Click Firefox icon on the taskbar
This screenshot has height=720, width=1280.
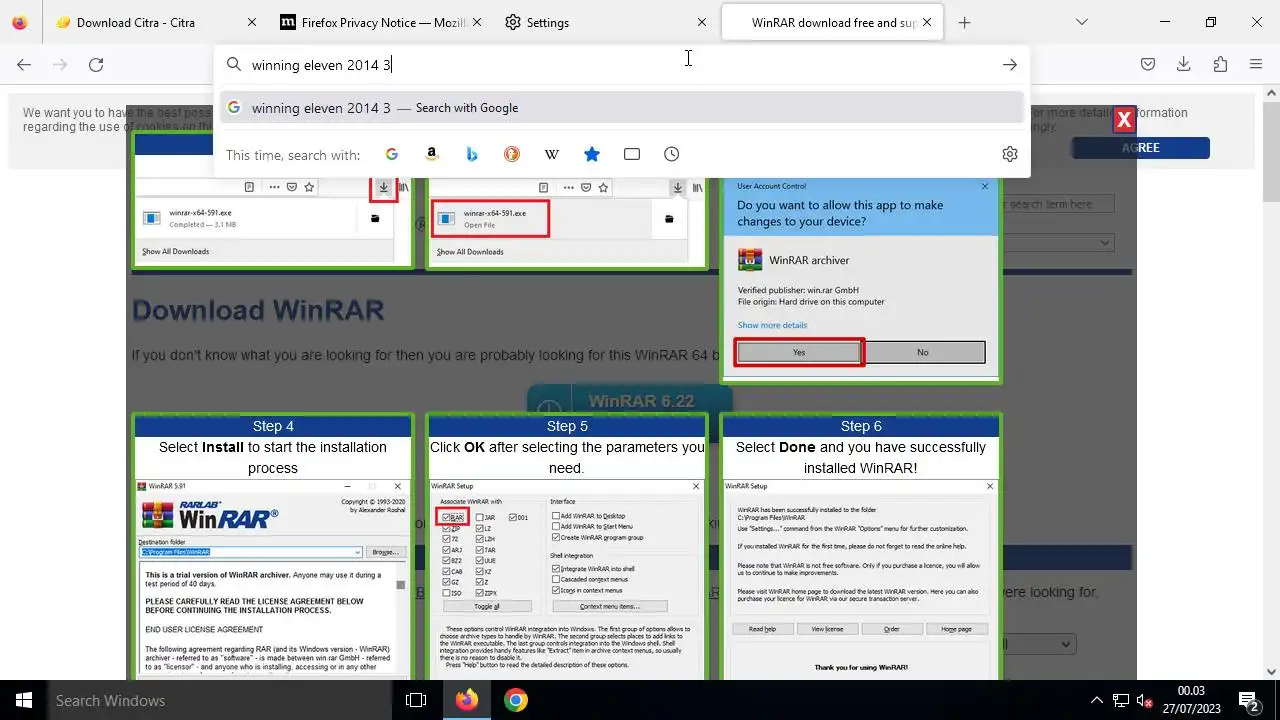click(467, 700)
